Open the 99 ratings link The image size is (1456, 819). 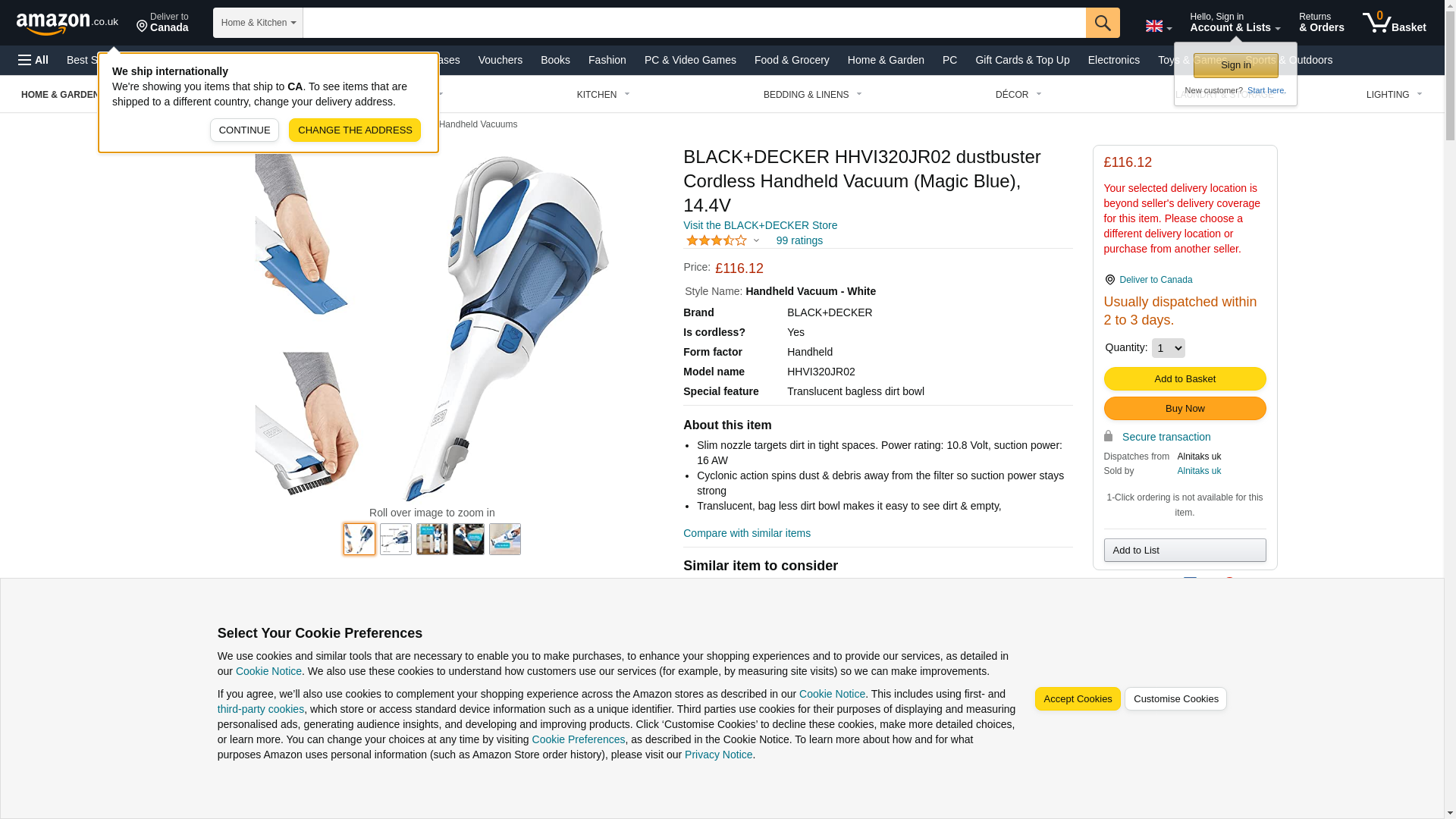(x=799, y=240)
